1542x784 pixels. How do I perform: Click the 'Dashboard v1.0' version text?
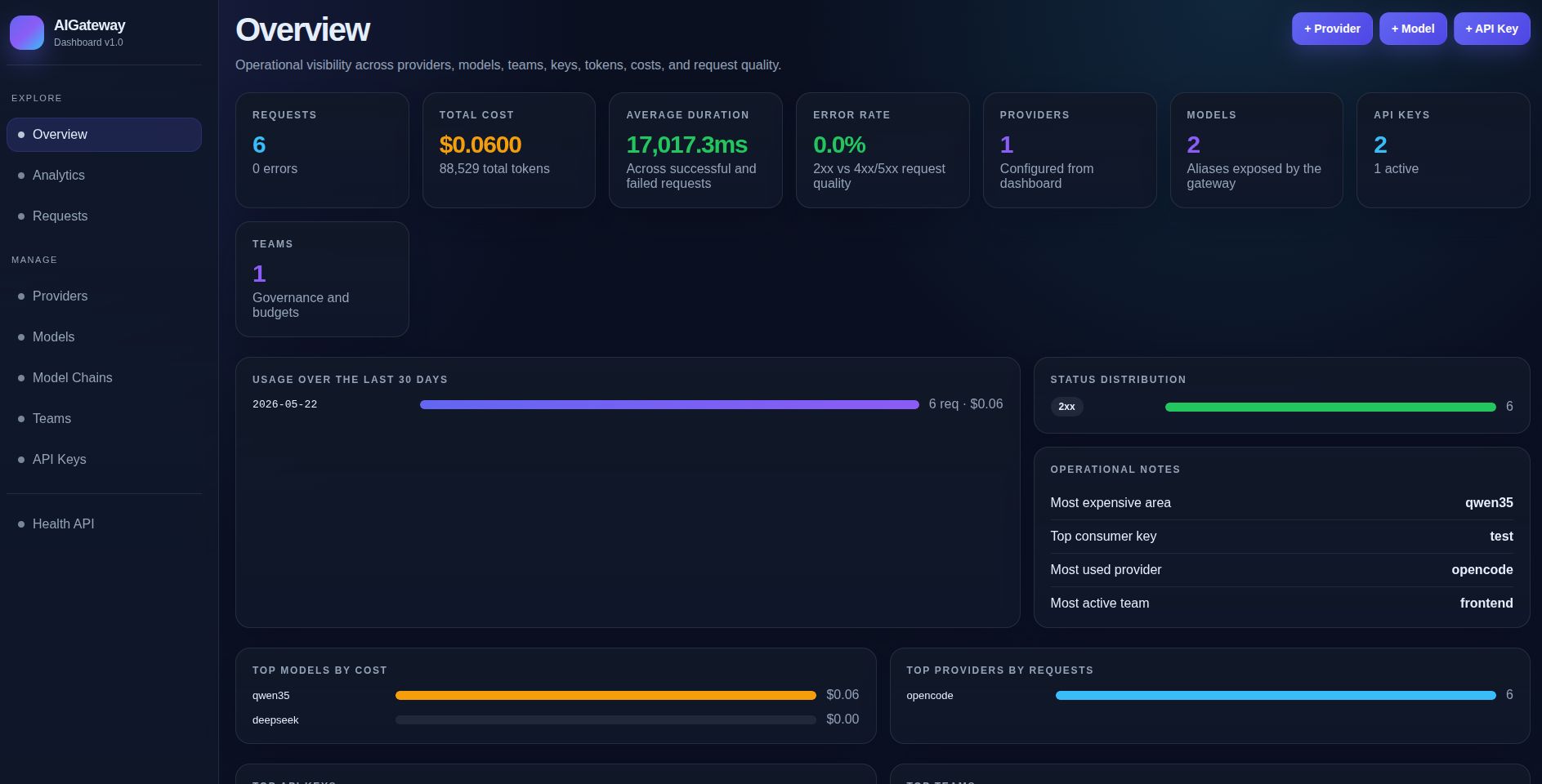point(88,42)
